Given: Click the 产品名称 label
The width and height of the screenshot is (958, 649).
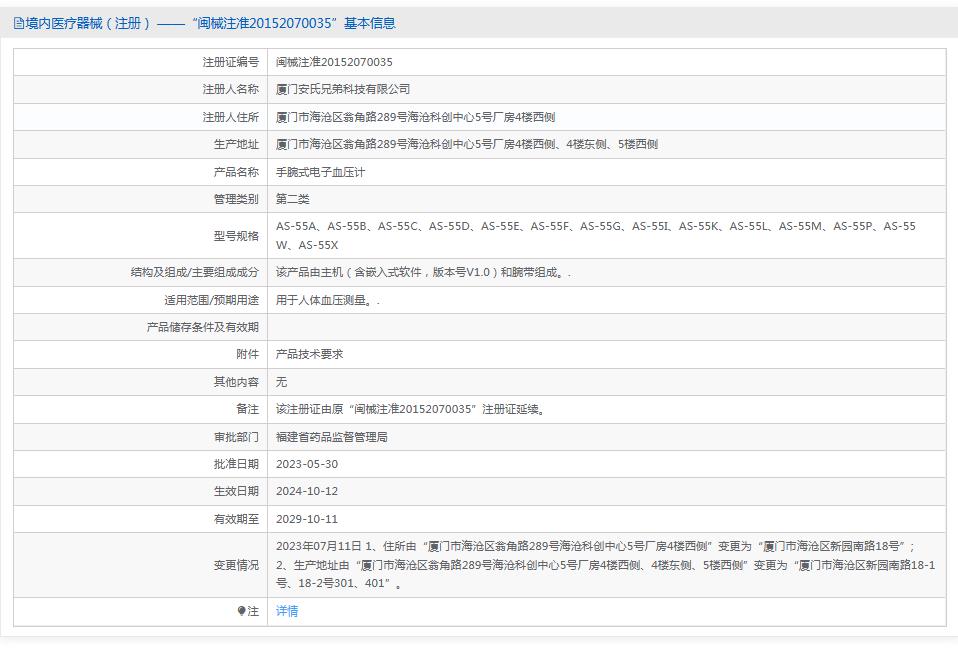Looking at the screenshot, I should pos(236,172).
